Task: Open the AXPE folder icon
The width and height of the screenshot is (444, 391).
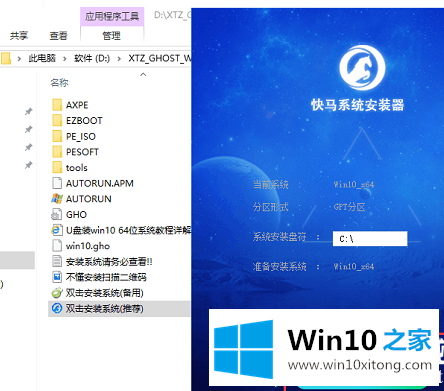Action: (57, 105)
